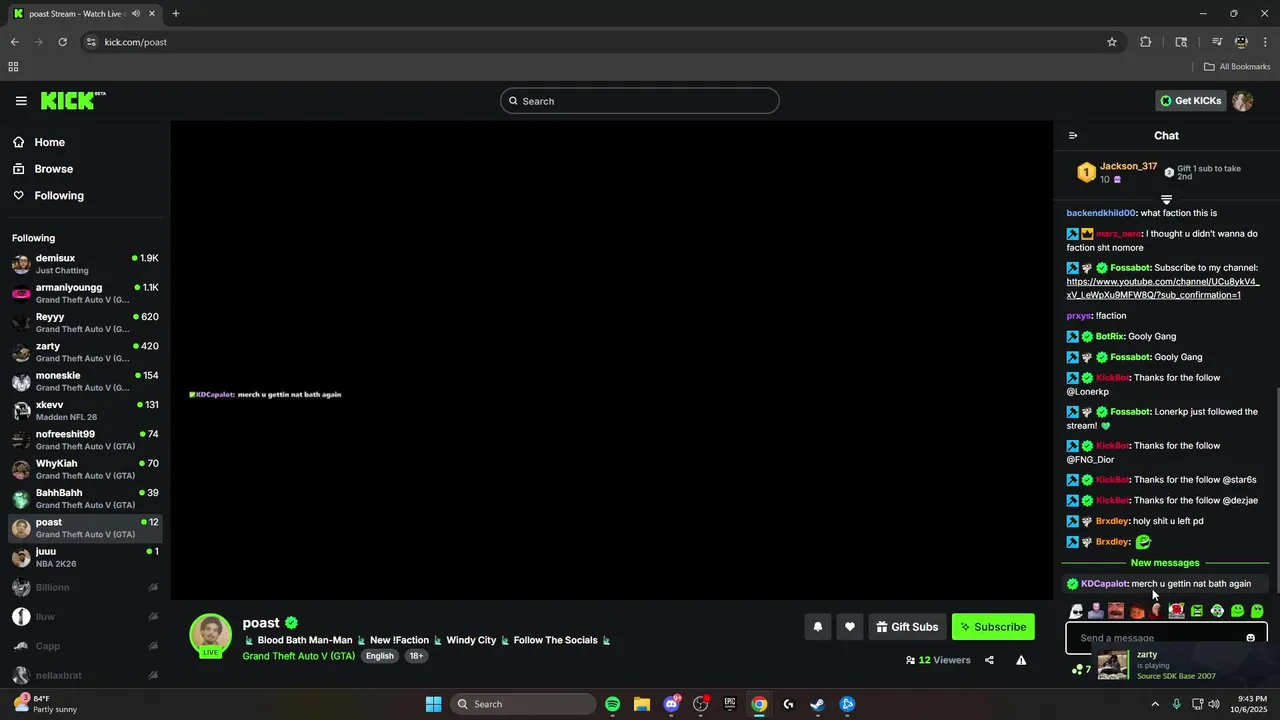
Task: Select the angry green face emote
Action: pos(1197,611)
